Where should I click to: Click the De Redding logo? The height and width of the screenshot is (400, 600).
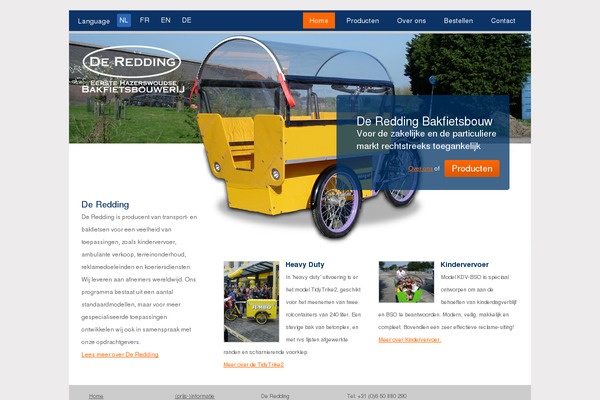point(133,70)
